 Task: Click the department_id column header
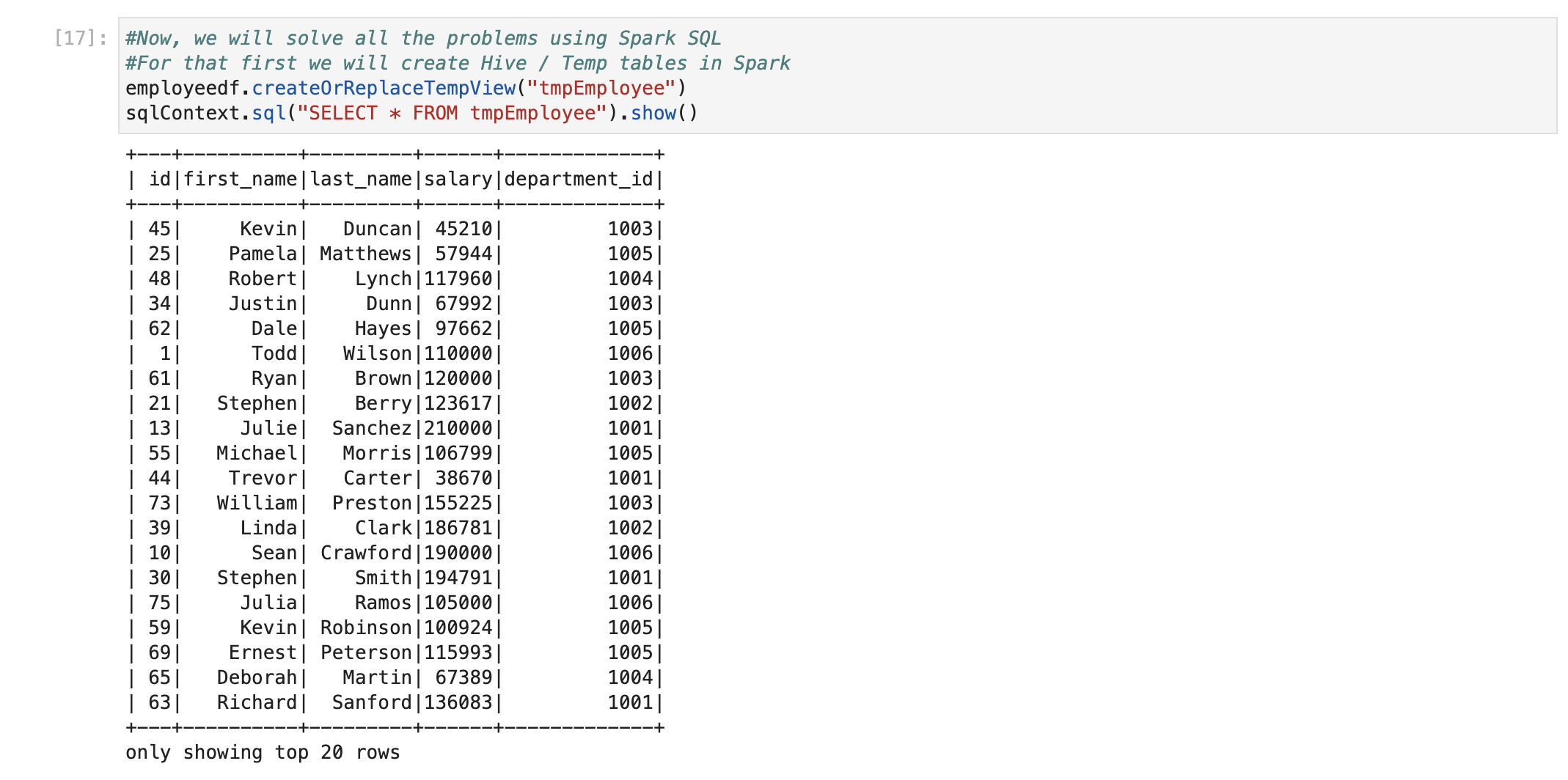578,179
